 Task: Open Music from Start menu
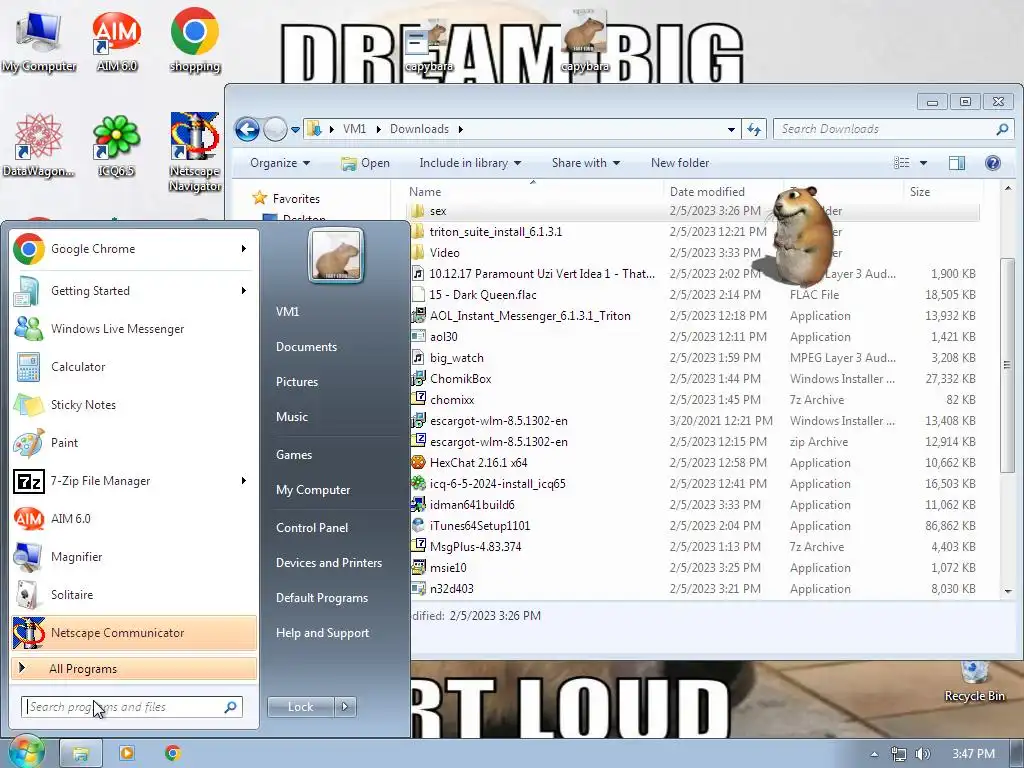[291, 417]
